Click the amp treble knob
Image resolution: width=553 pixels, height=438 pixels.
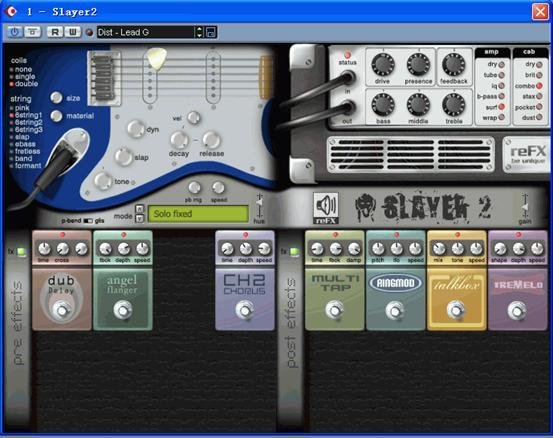pyautogui.click(x=454, y=104)
